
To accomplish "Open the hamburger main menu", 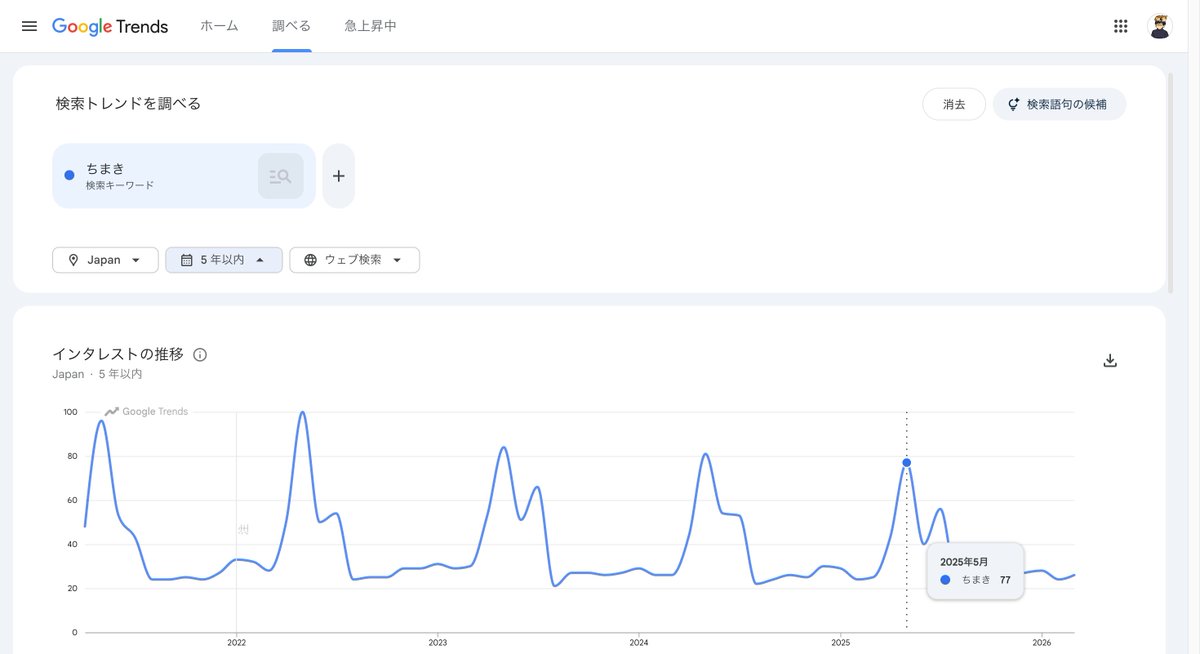I will pos(29,26).
